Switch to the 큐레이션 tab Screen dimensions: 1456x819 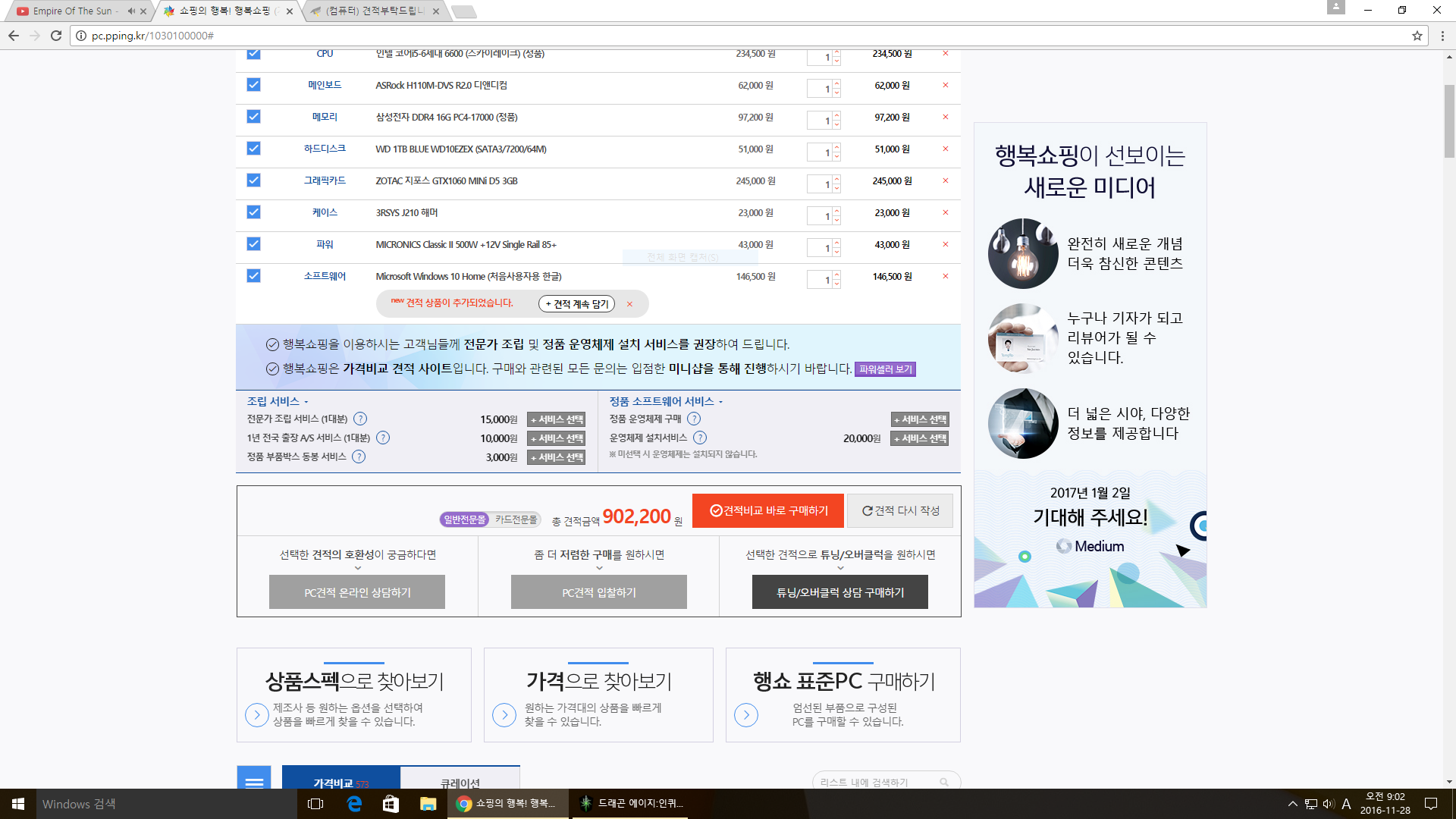[x=460, y=783]
